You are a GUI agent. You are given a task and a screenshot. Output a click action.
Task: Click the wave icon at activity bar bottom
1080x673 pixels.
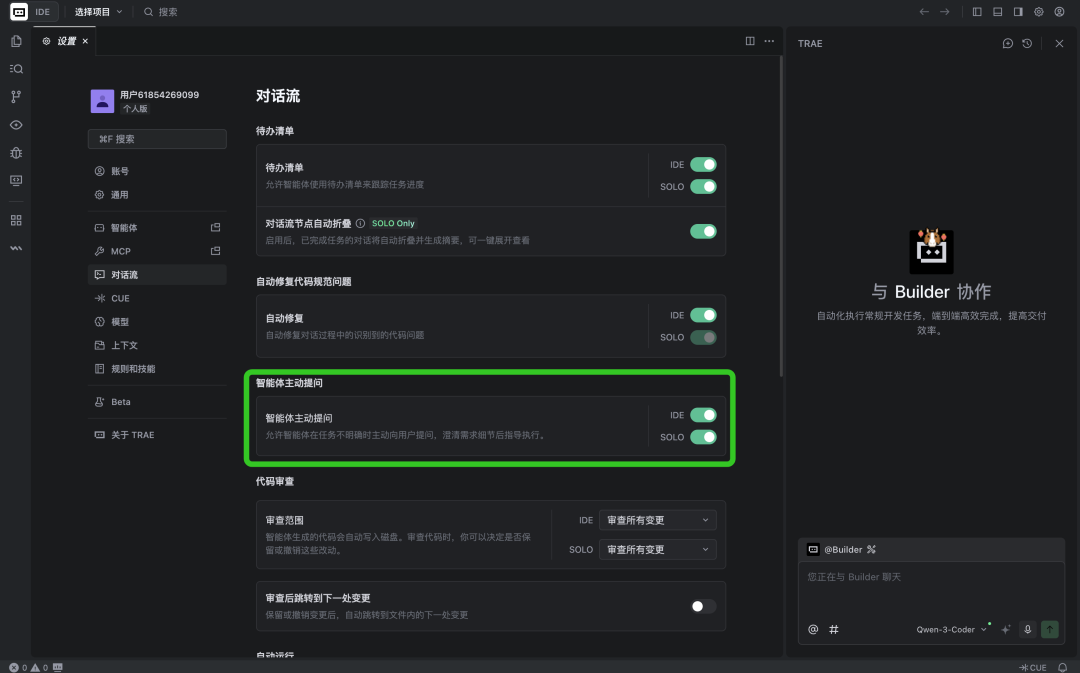point(16,248)
